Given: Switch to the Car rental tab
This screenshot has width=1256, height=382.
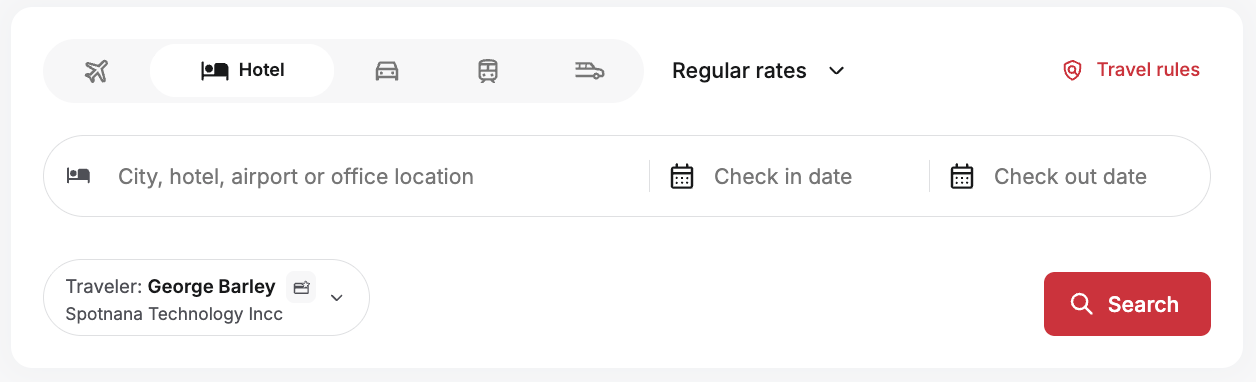Looking at the screenshot, I should click(x=387, y=71).
